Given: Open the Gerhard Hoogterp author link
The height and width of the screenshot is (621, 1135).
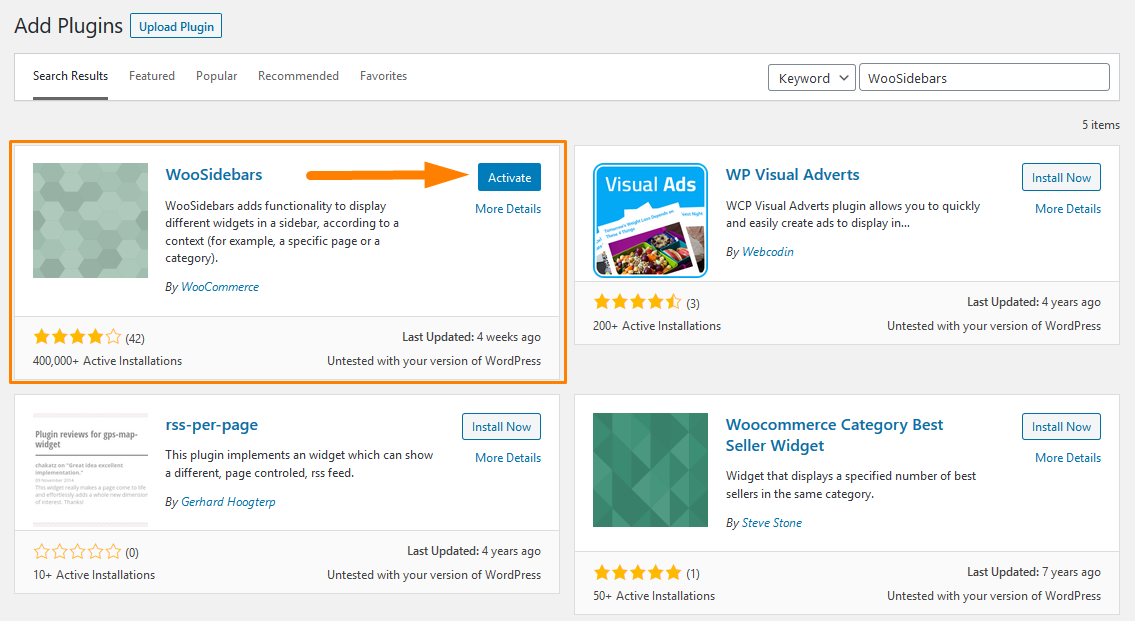Looking at the screenshot, I should click(228, 502).
